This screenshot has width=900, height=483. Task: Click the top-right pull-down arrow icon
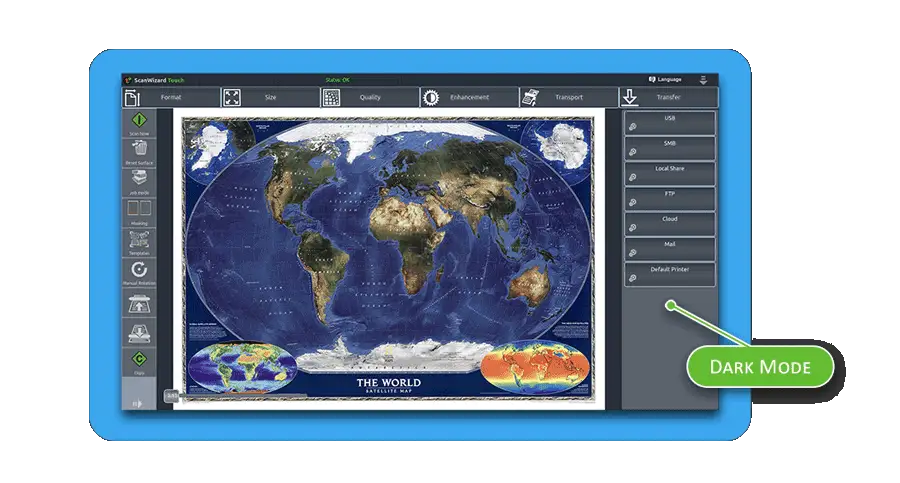coord(703,80)
